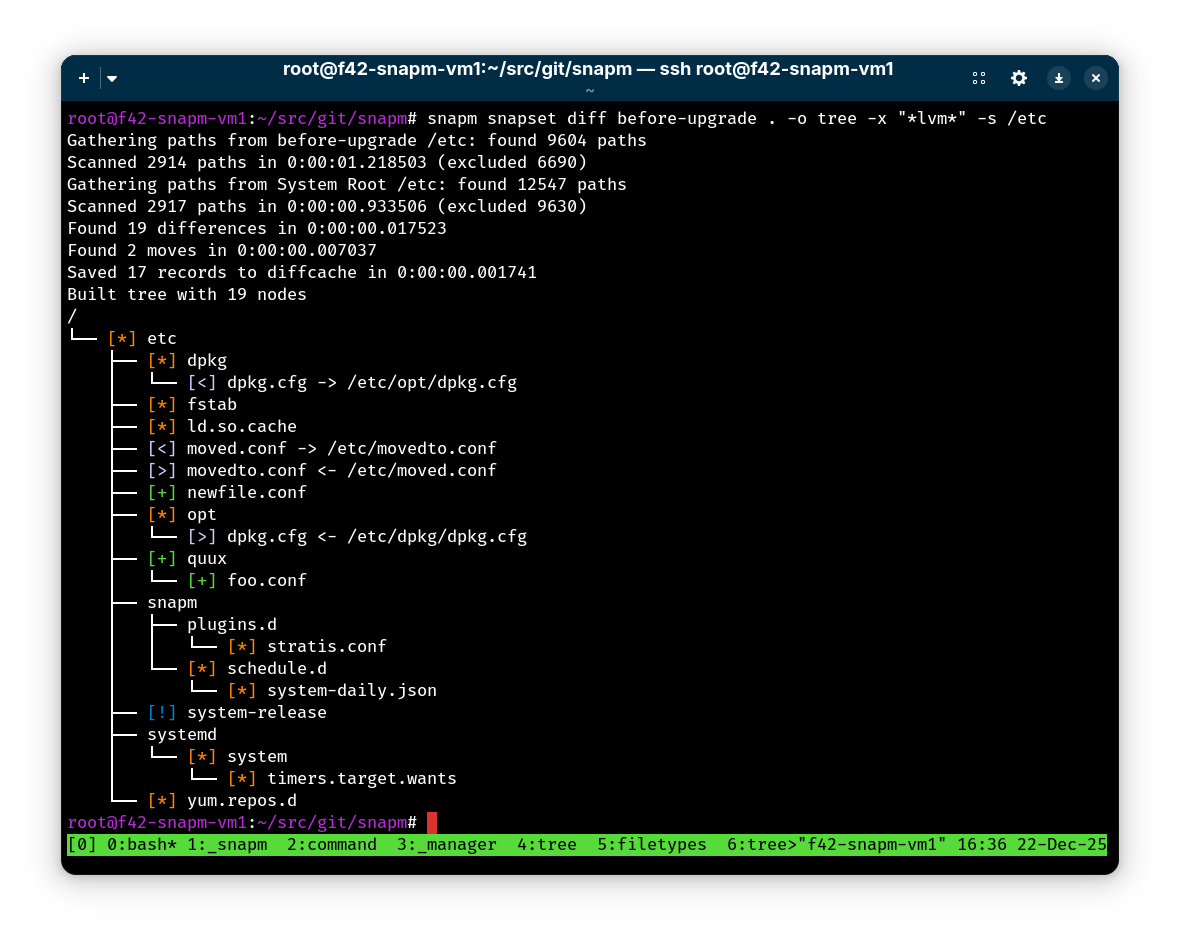Image resolution: width=1180 pixels, height=942 pixels.
Task: Collapse the quux directory node
Action: tap(206, 558)
